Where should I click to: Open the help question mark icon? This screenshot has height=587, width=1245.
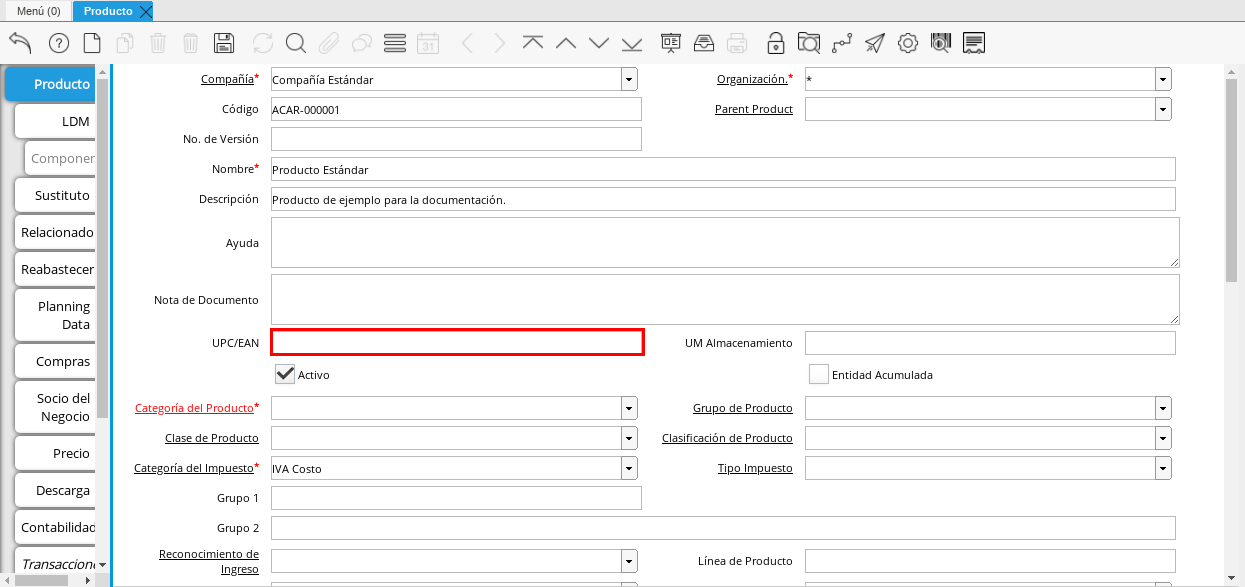58,43
